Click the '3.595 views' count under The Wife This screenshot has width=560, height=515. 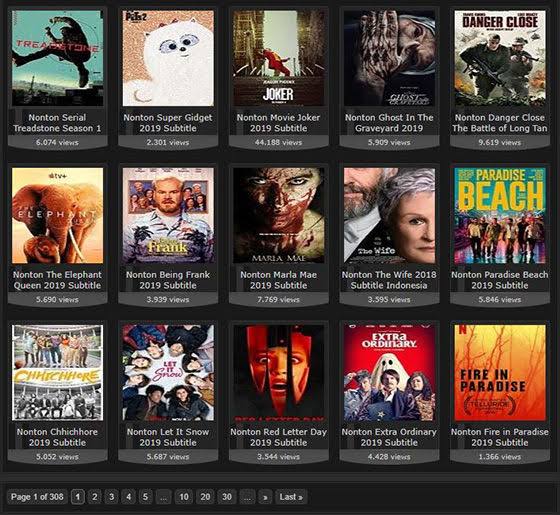click(x=389, y=299)
